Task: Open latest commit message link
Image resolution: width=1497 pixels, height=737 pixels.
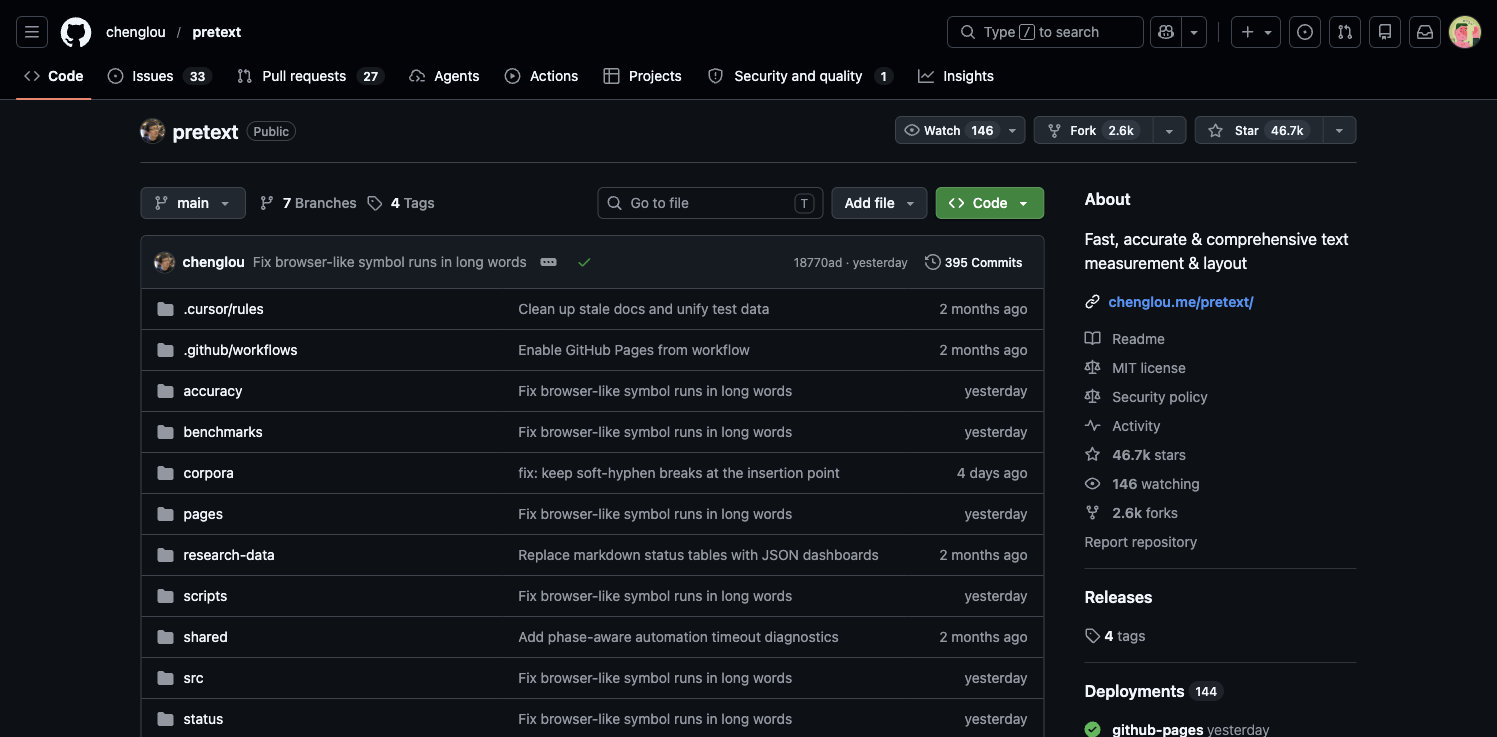Action: pos(390,262)
